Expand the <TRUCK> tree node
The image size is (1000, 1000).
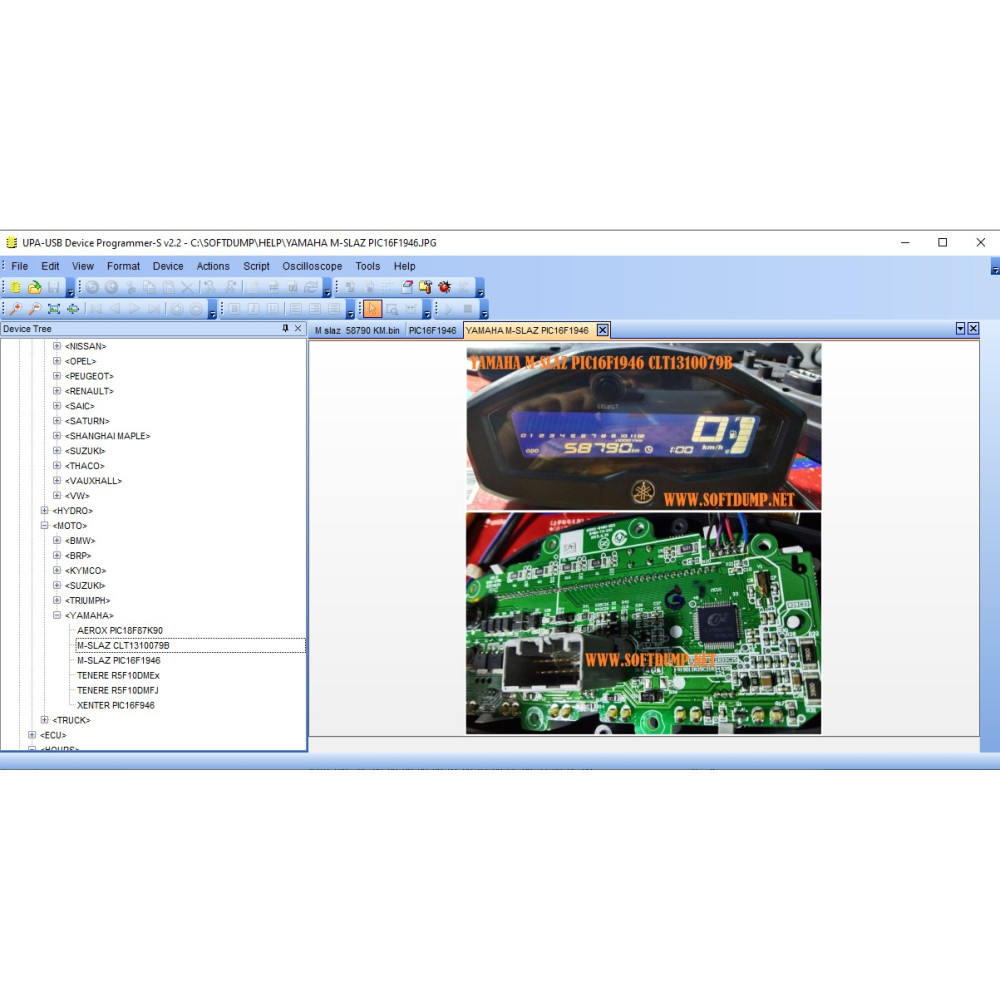tap(45, 720)
